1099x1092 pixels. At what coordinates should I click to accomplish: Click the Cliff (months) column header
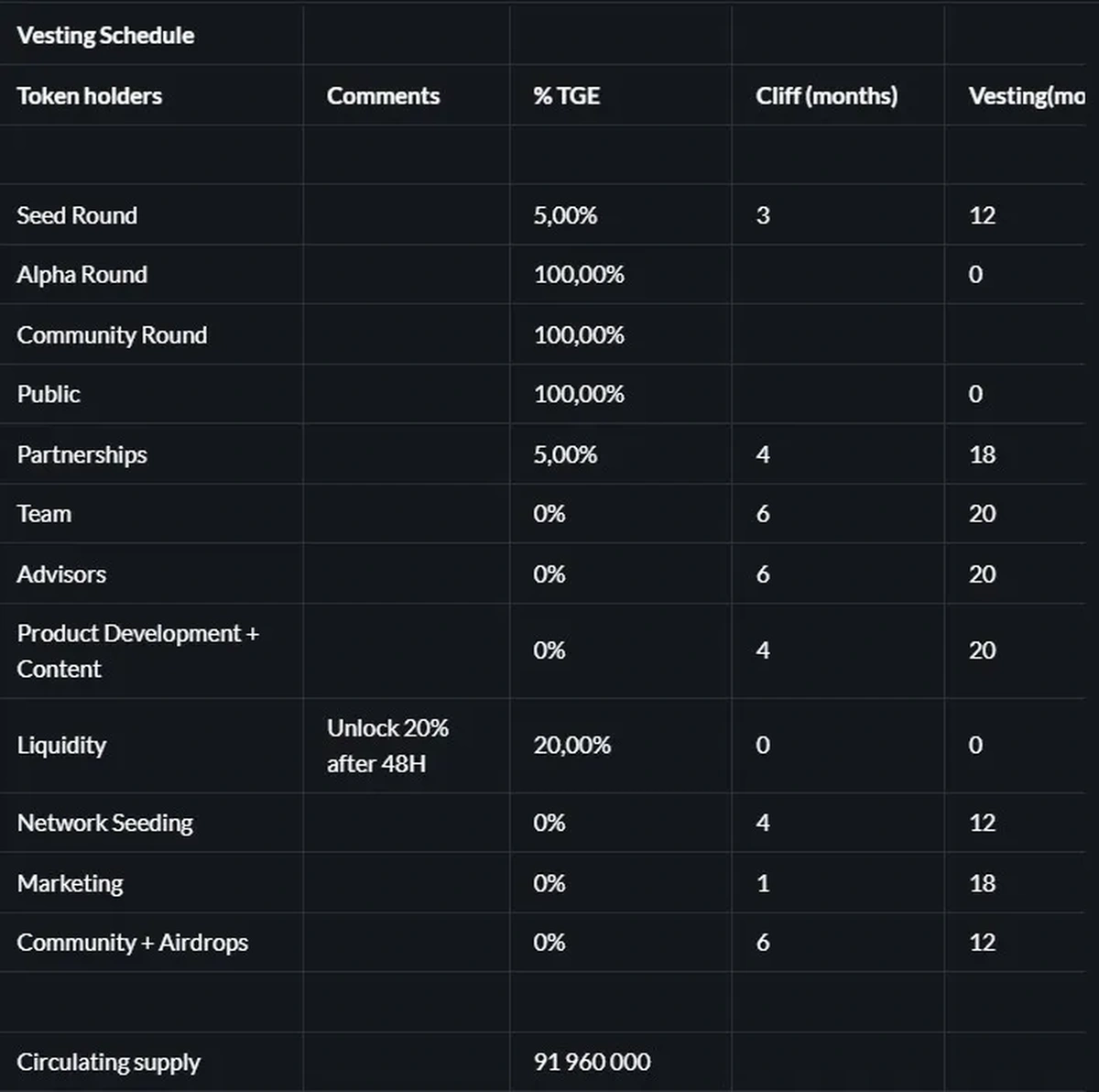coord(826,96)
